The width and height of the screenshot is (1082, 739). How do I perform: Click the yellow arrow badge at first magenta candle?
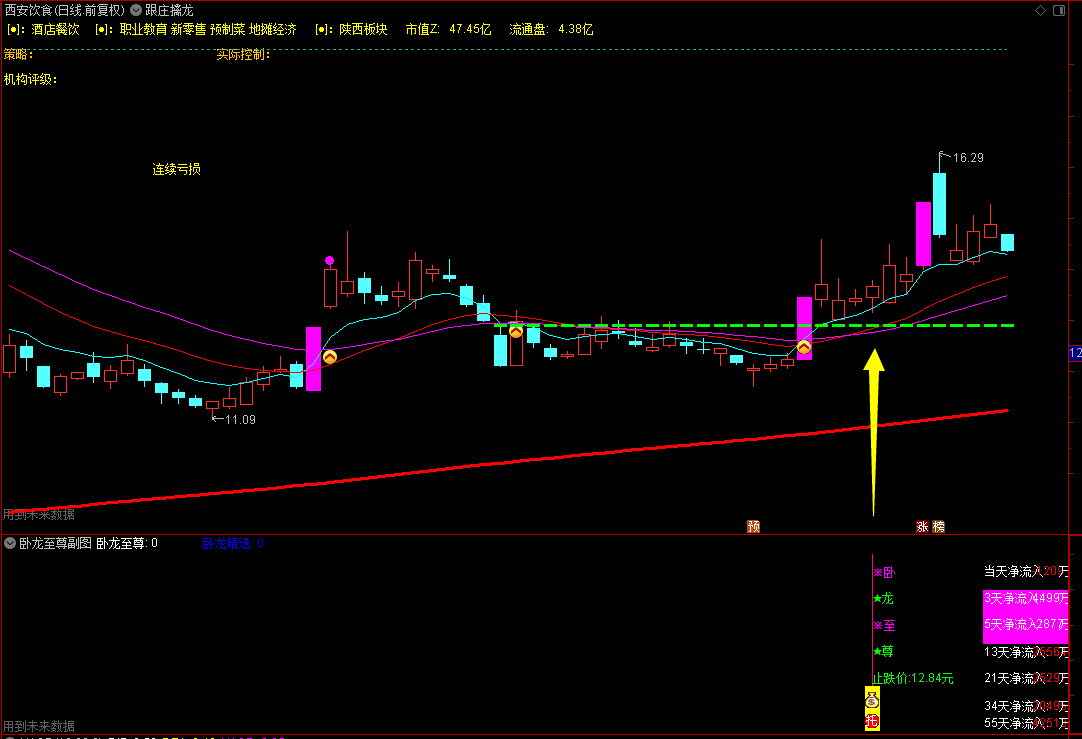click(x=330, y=357)
